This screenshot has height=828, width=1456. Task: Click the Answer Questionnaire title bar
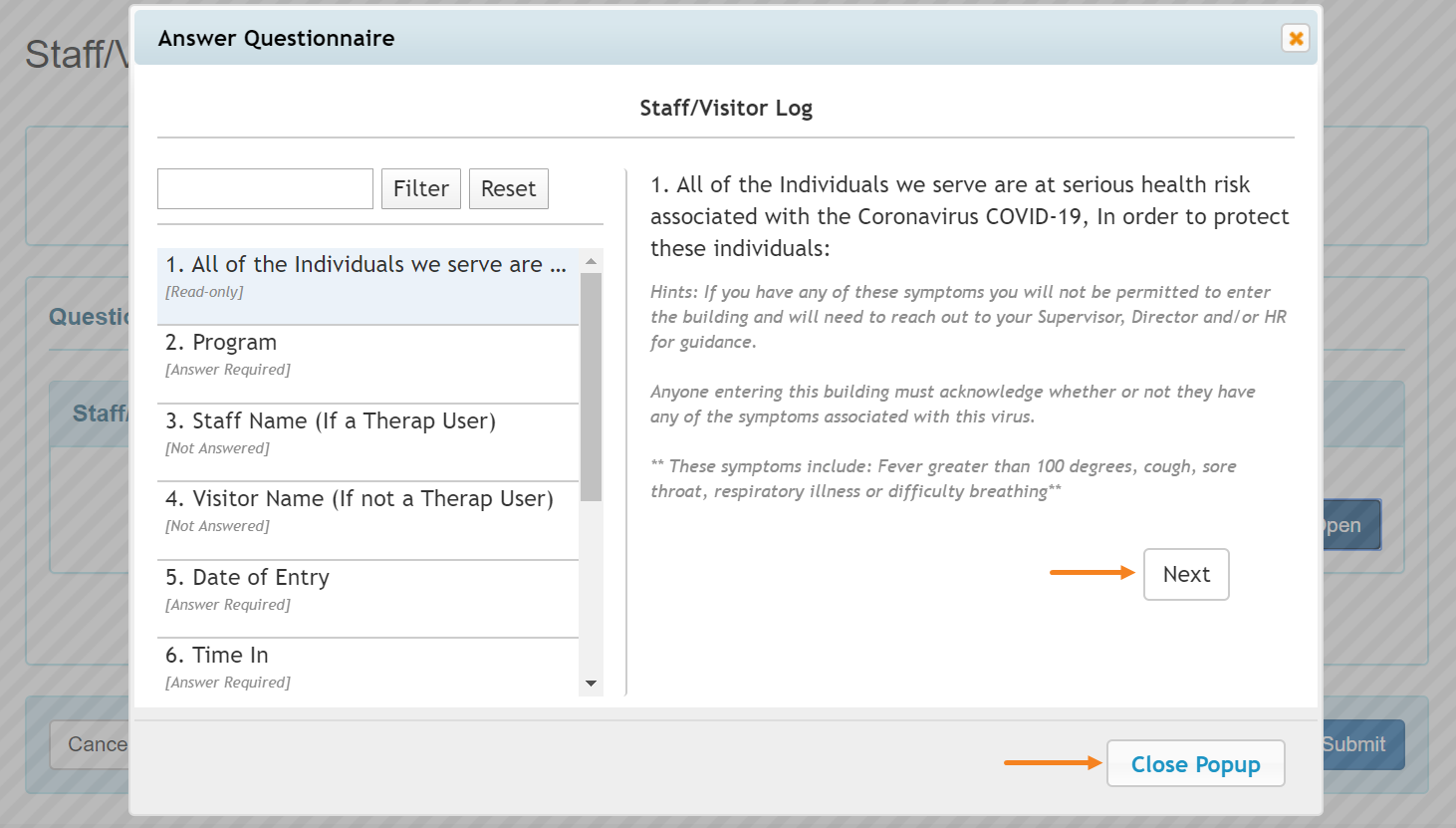tap(697, 39)
